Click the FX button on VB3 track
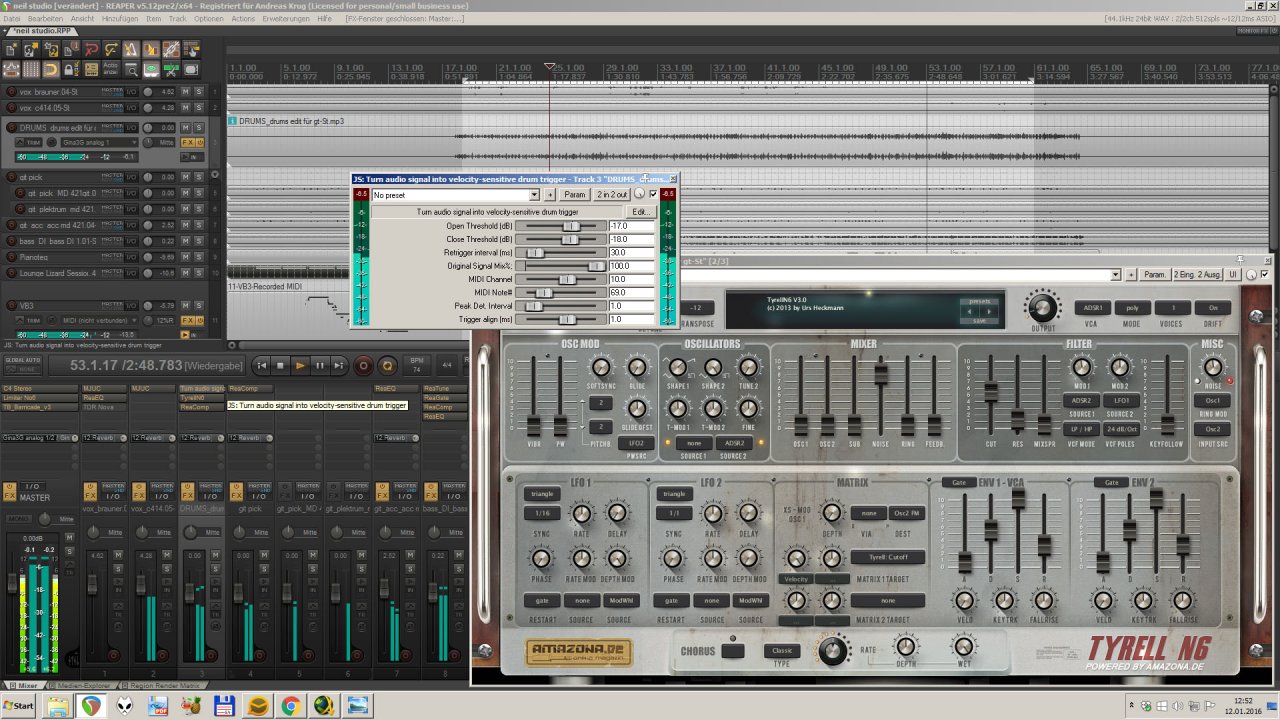The height and width of the screenshot is (720, 1280). click(188, 321)
